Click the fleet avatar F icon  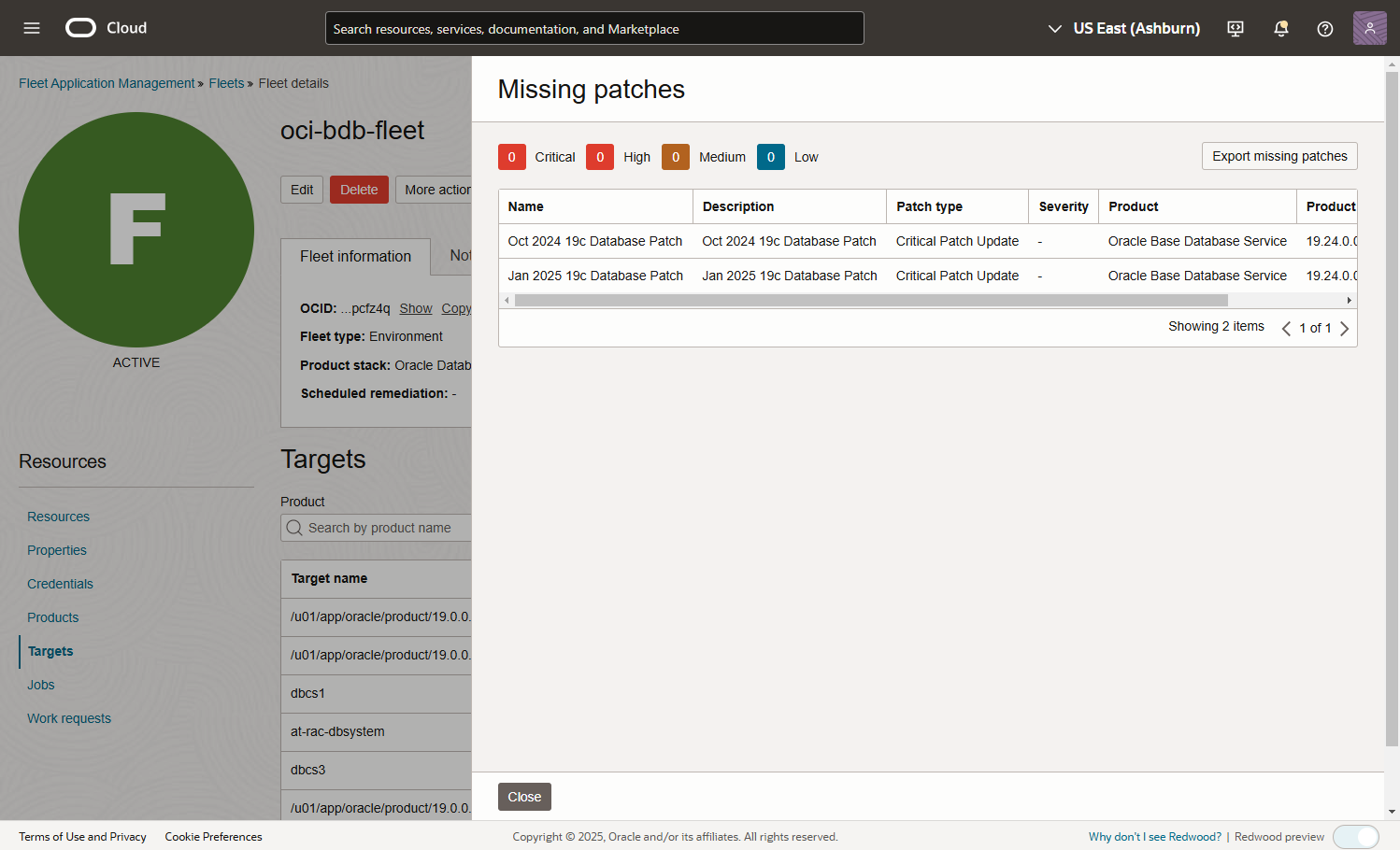pos(136,230)
